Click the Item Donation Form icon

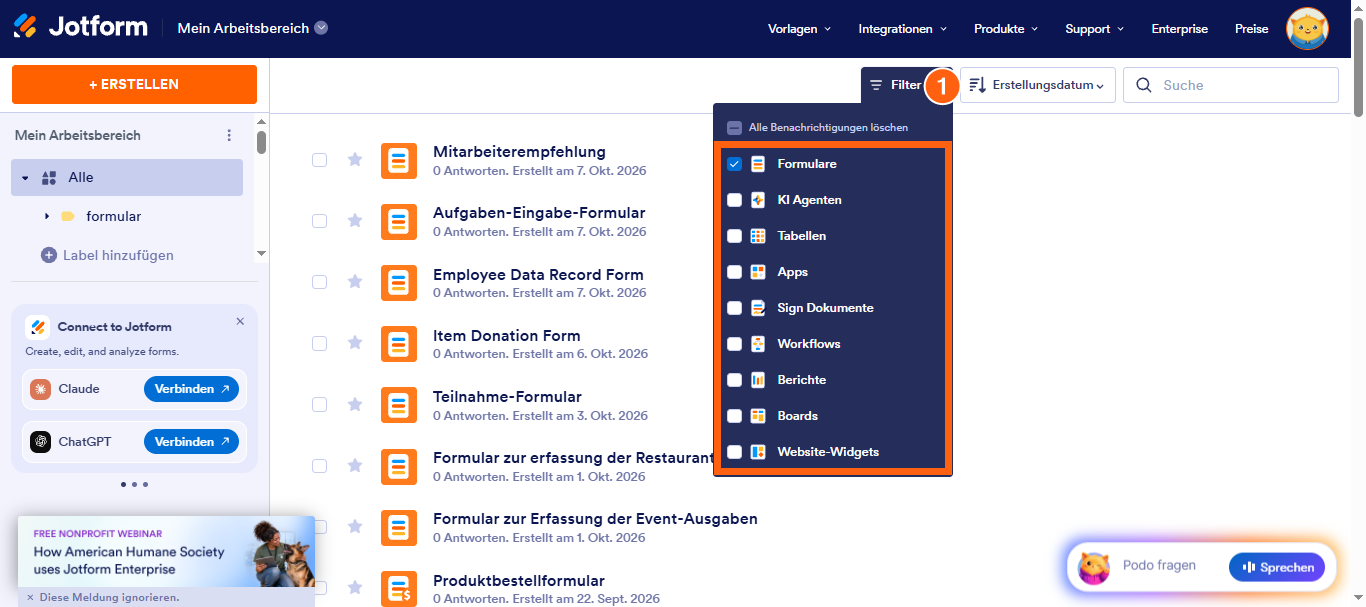(399, 343)
